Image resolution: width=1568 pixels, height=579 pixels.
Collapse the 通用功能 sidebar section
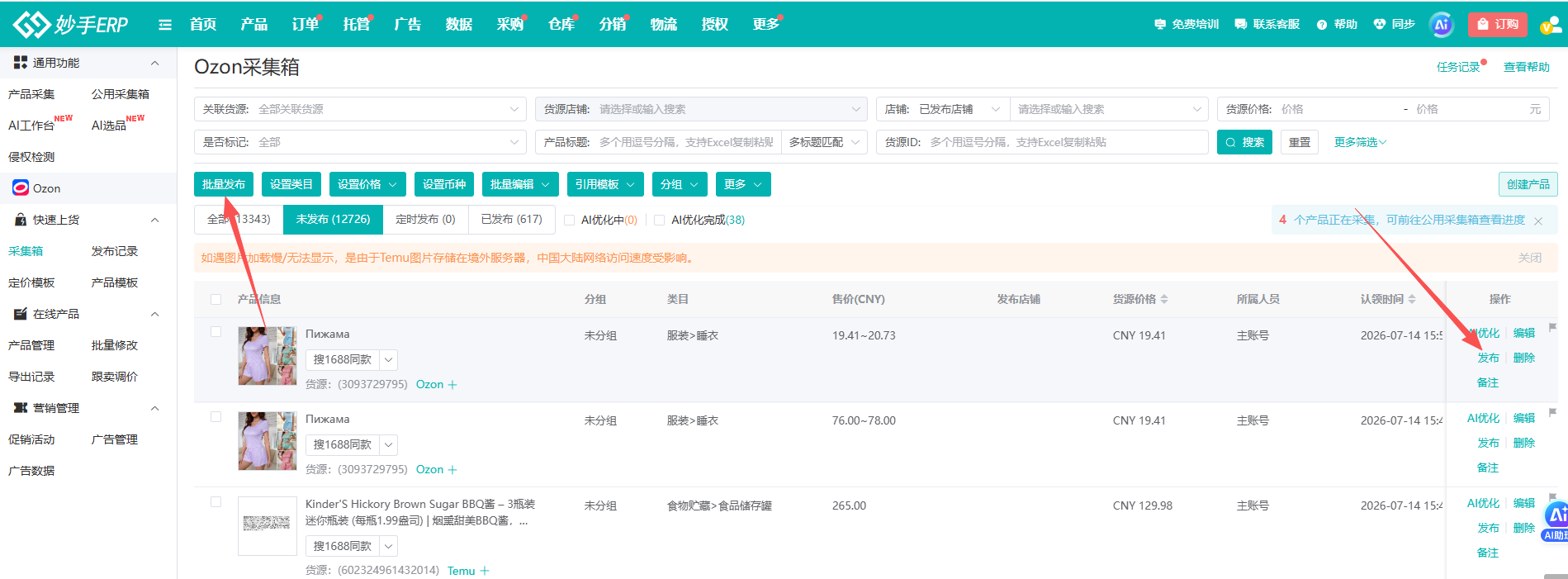tap(154, 63)
